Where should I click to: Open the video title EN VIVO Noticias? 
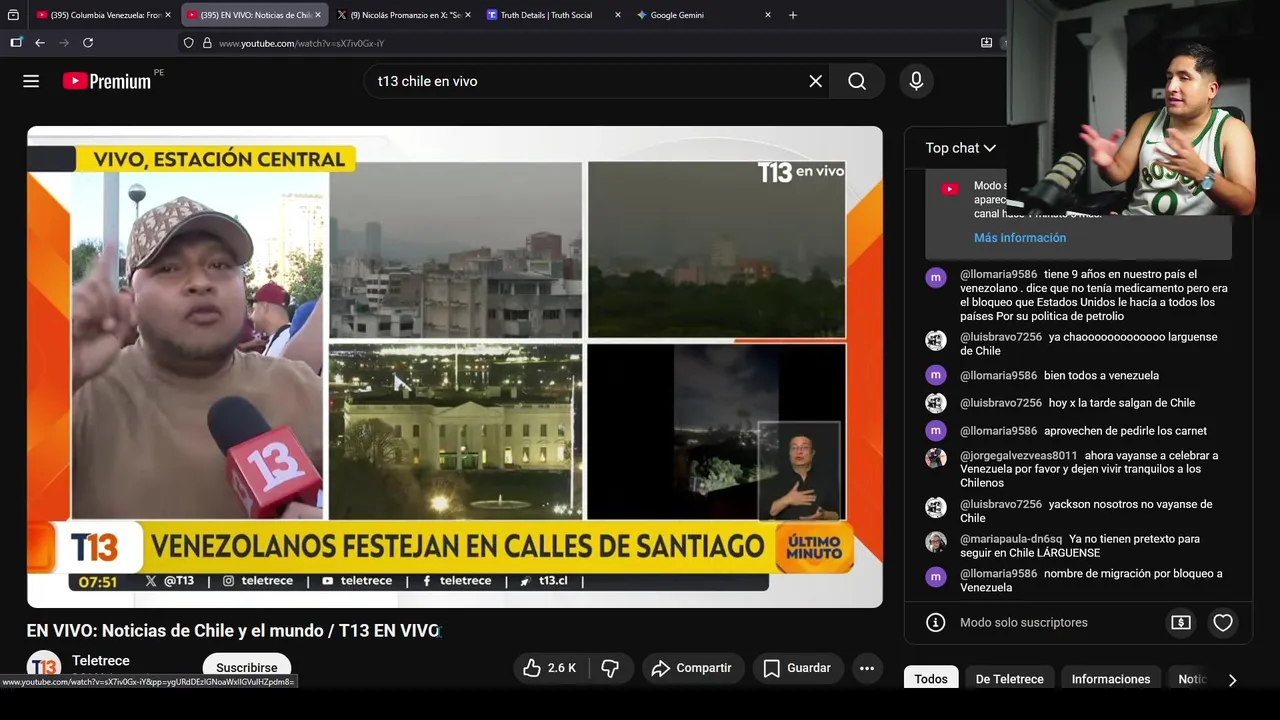(x=233, y=631)
